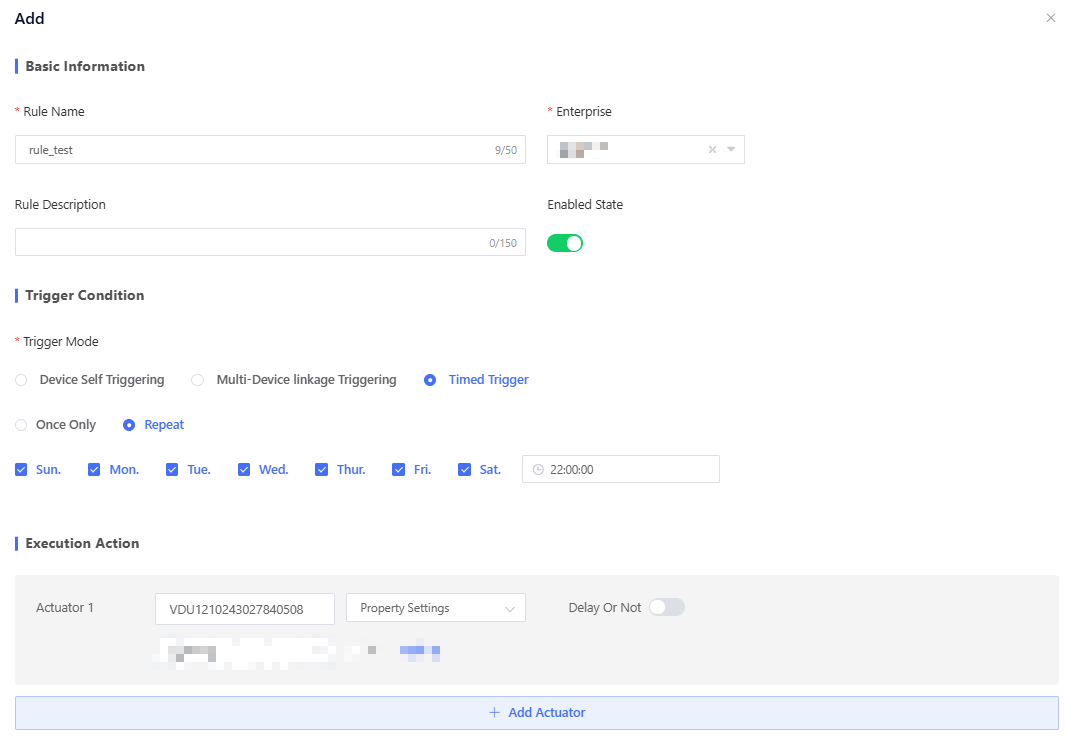Click the Actuator 1 device ID field
Screen dimensions: 1065x749
244,608
